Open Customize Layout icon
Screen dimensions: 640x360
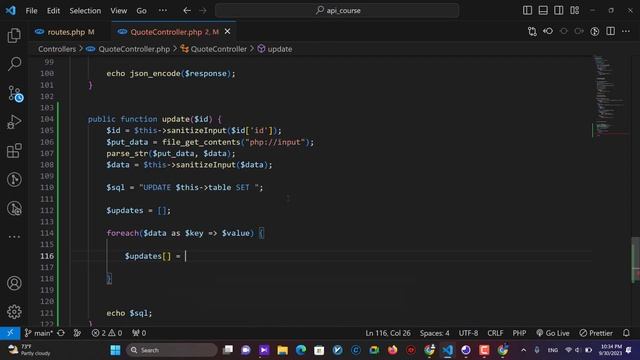[575, 10]
